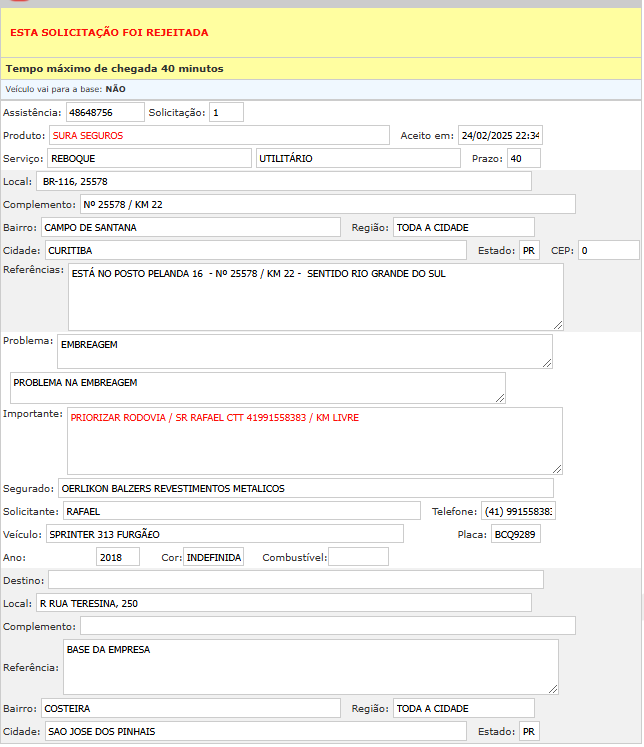644x747 pixels.
Task: Grab the Referências textarea resize handle
Action: [558, 324]
